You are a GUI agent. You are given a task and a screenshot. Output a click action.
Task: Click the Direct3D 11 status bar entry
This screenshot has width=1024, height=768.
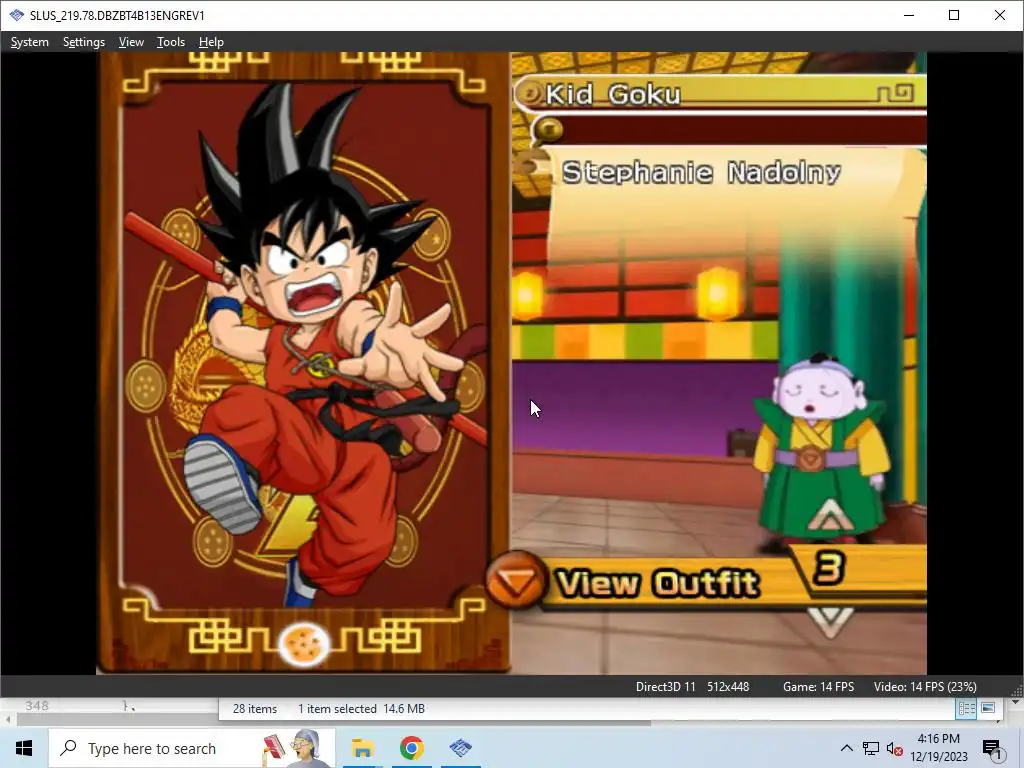(x=665, y=687)
